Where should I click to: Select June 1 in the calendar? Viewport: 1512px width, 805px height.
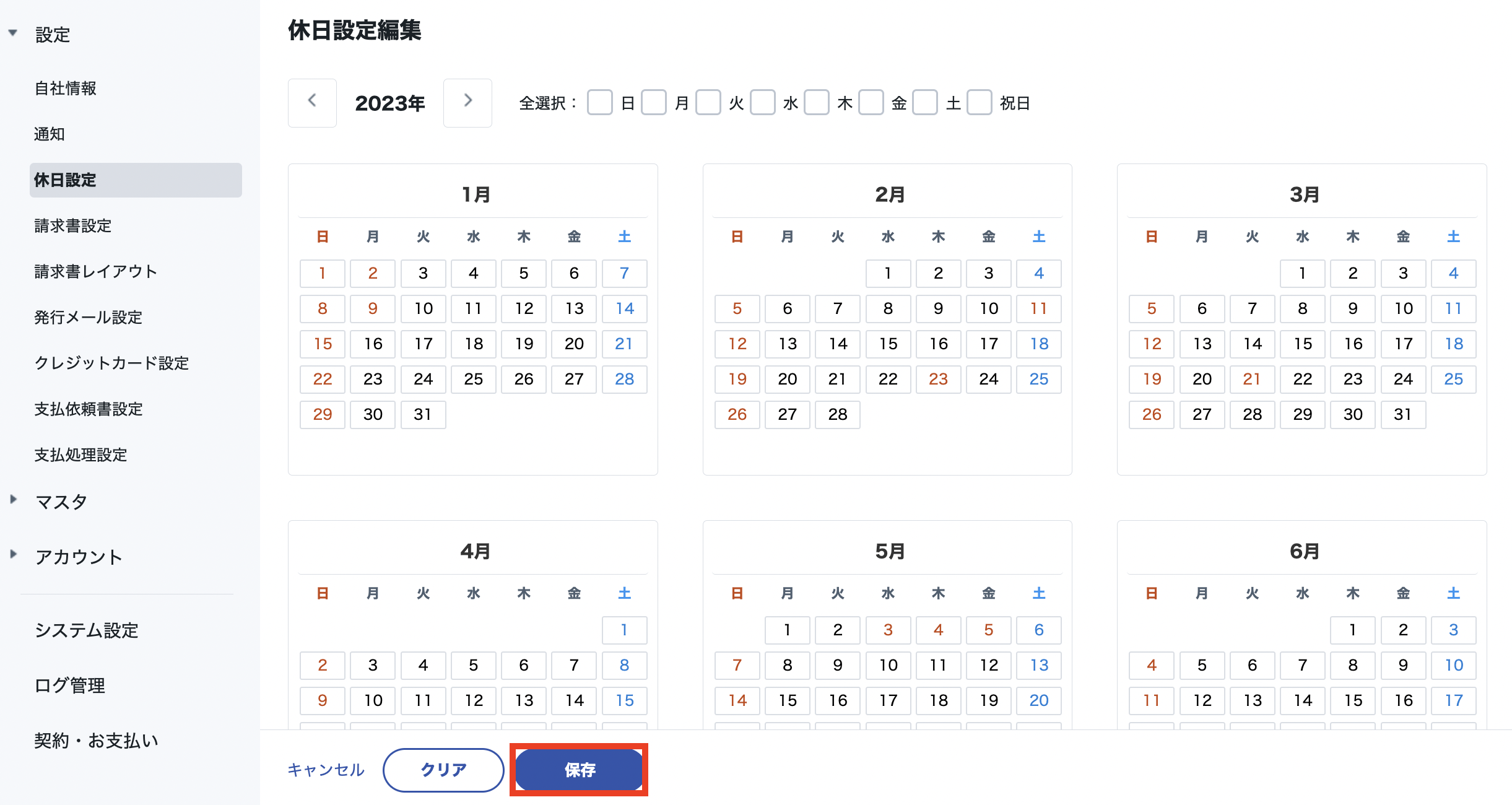coord(1353,630)
